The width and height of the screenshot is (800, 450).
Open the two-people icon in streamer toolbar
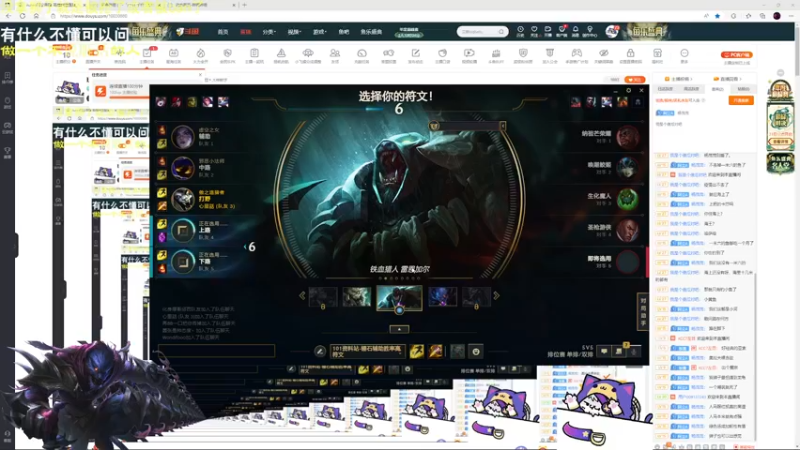tap(335, 55)
